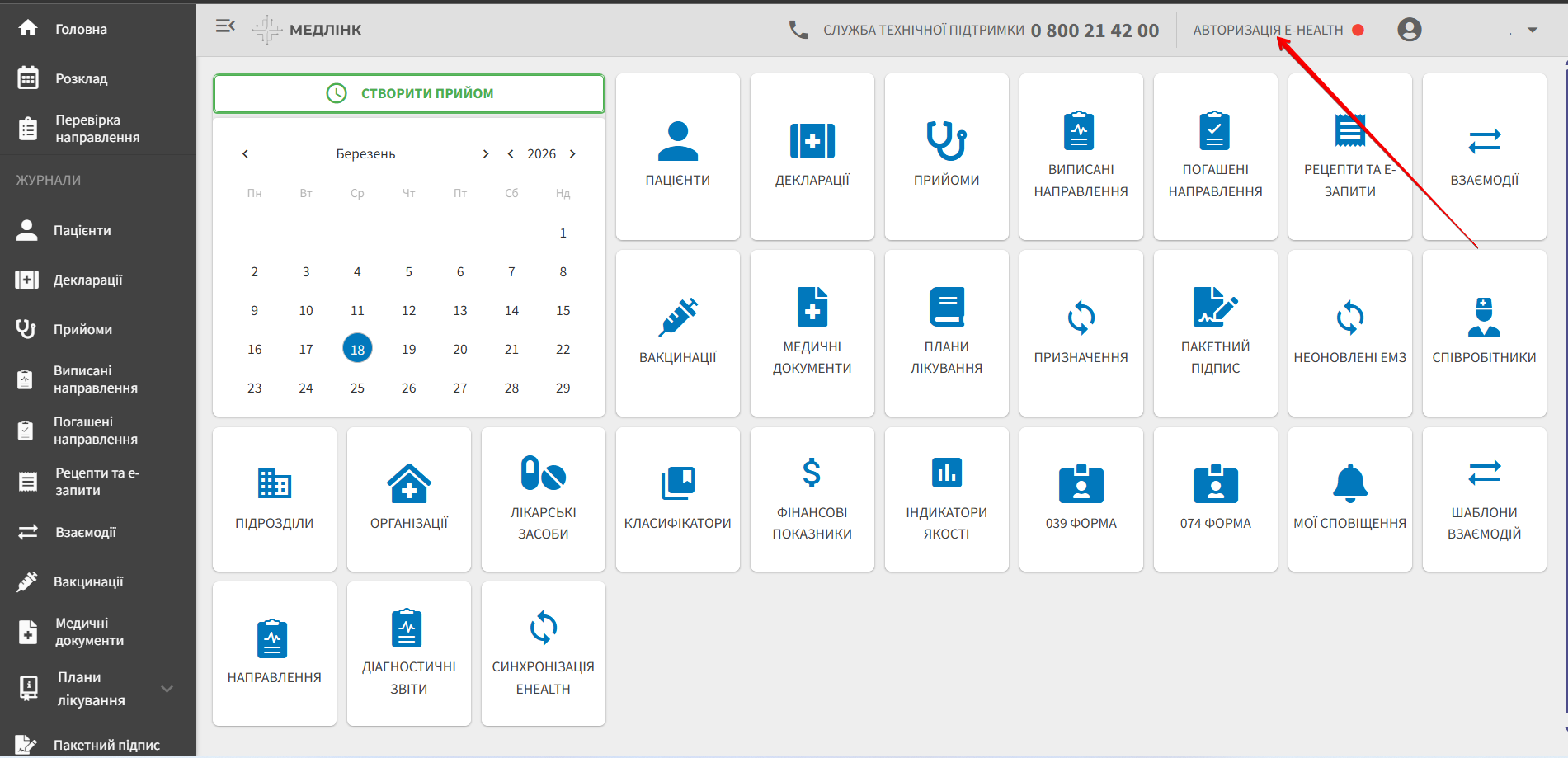Image resolution: width=1568 pixels, height=758 pixels.
Task: Open the Синхронізація eHealth sync tile
Action: click(x=543, y=652)
